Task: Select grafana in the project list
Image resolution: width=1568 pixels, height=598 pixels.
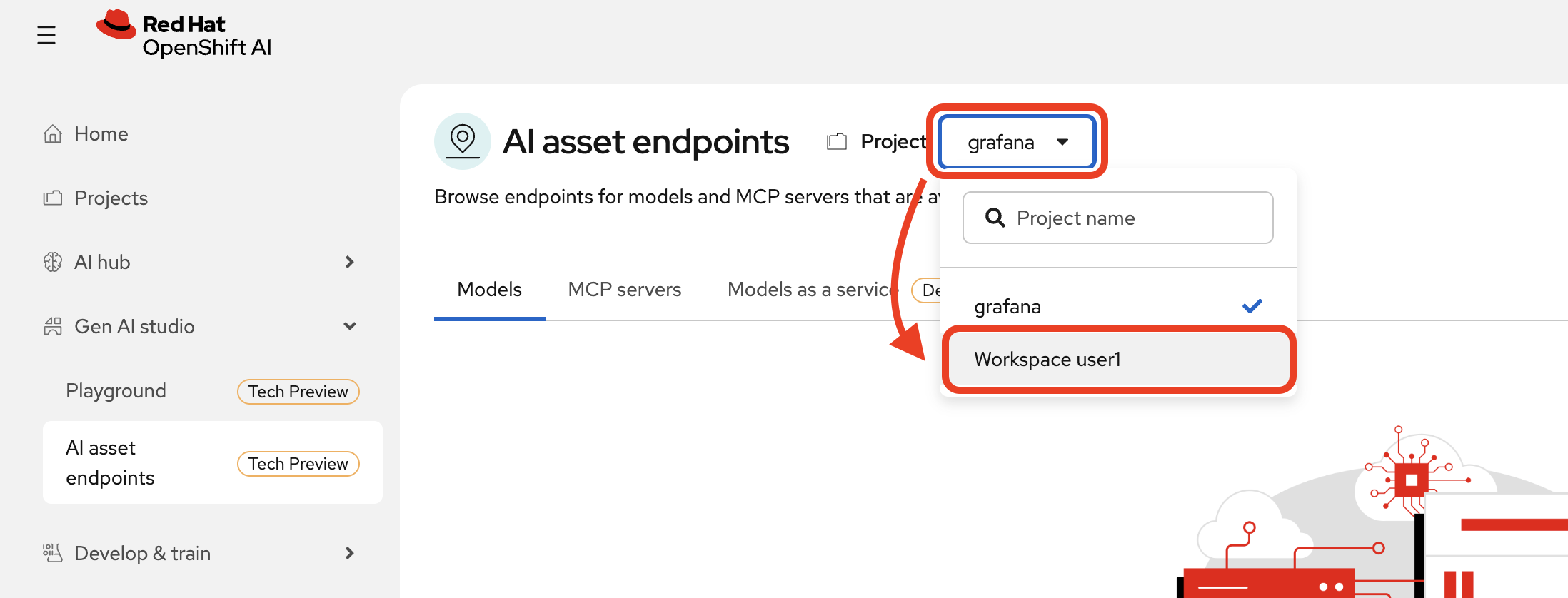Action: point(1118,306)
